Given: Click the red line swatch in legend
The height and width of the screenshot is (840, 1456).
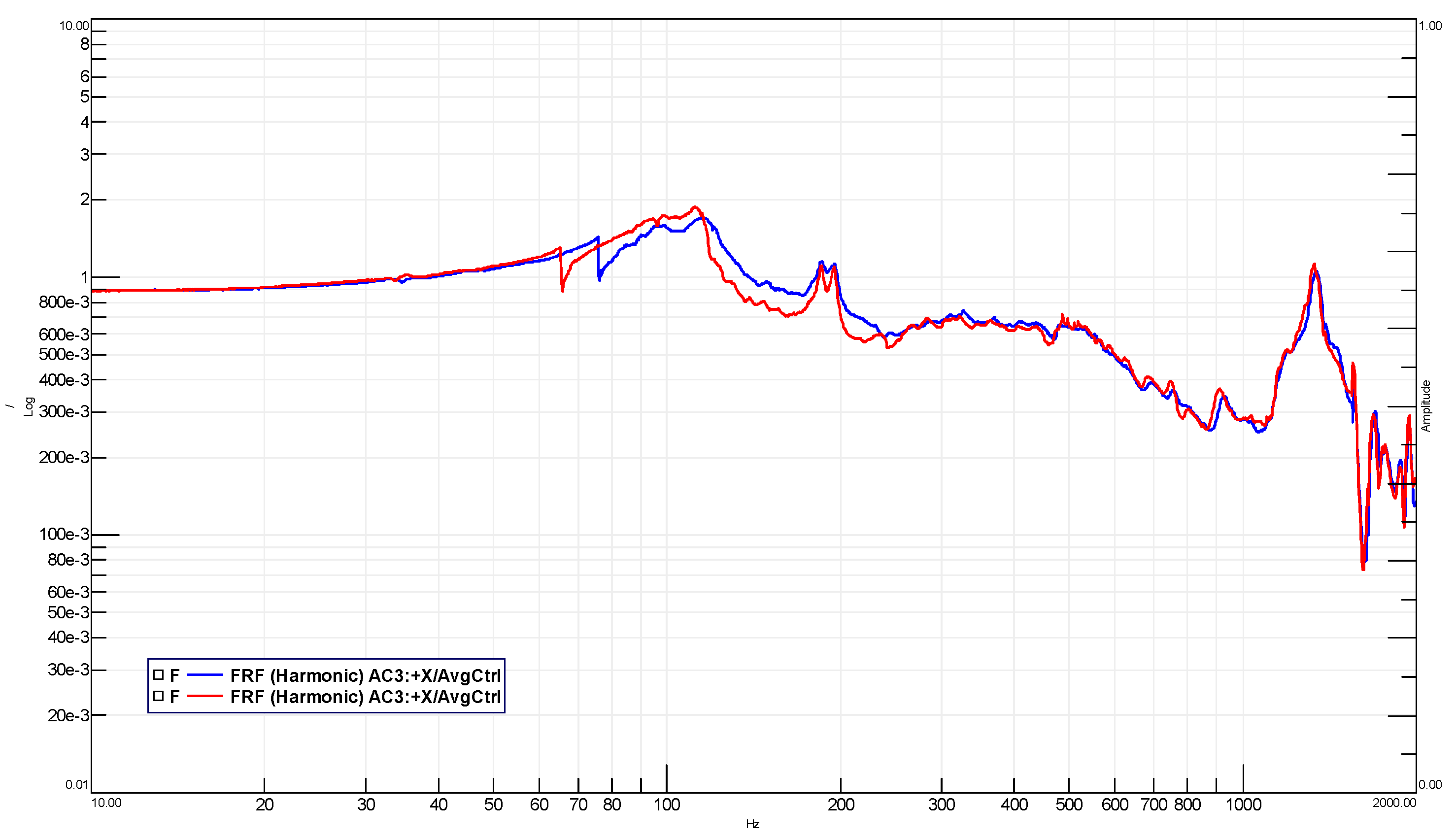Looking at the screenshot, I should tap(205, 696).
